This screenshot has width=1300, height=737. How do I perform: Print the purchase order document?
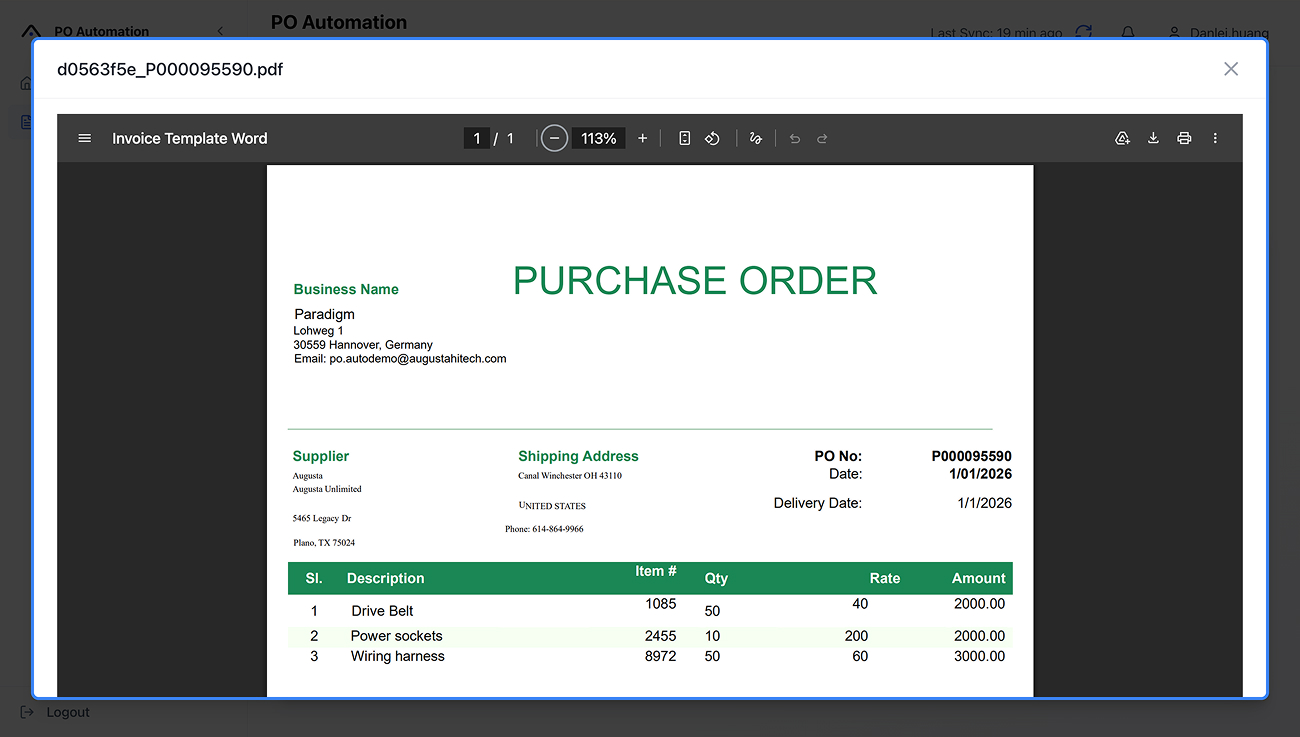point(1184,138)
